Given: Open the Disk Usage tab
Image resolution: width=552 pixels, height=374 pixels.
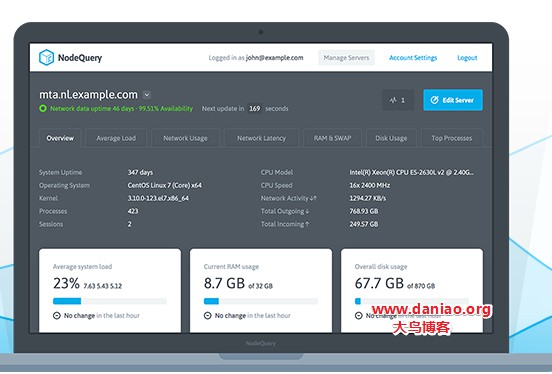Looking at the screenshot, I should [391, 138].
